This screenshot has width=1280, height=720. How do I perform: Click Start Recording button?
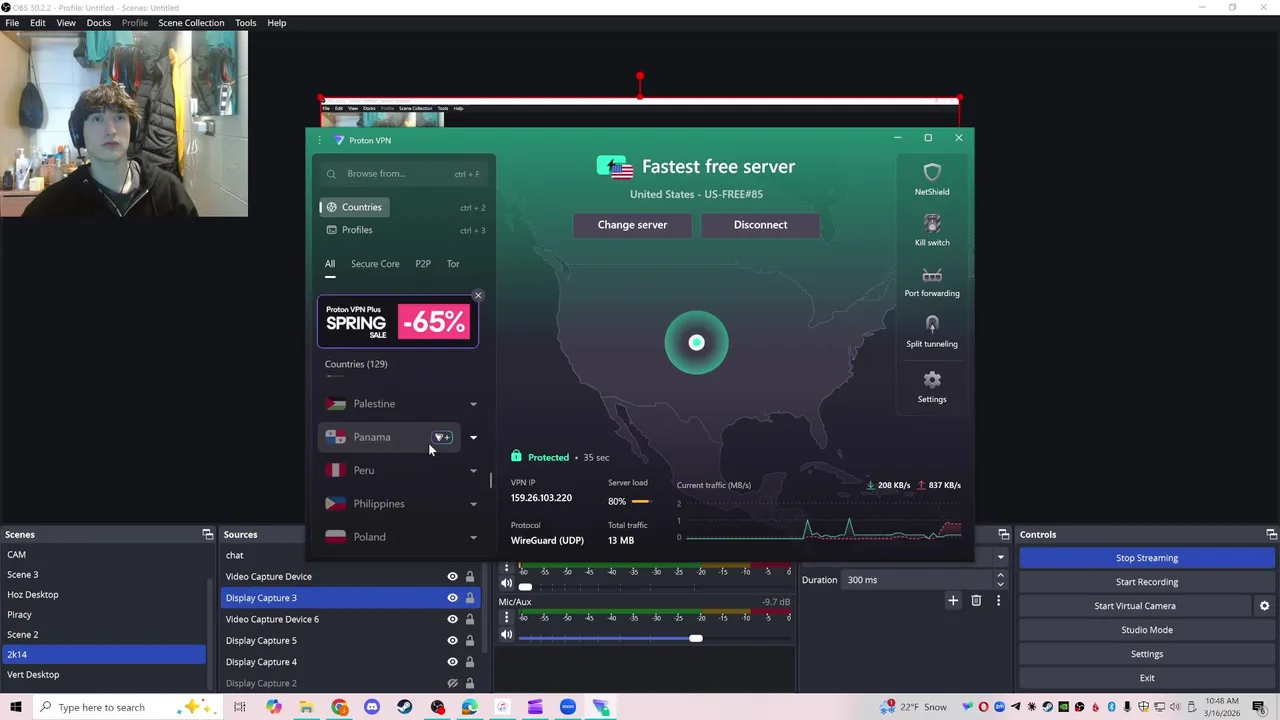(1147, 582)
